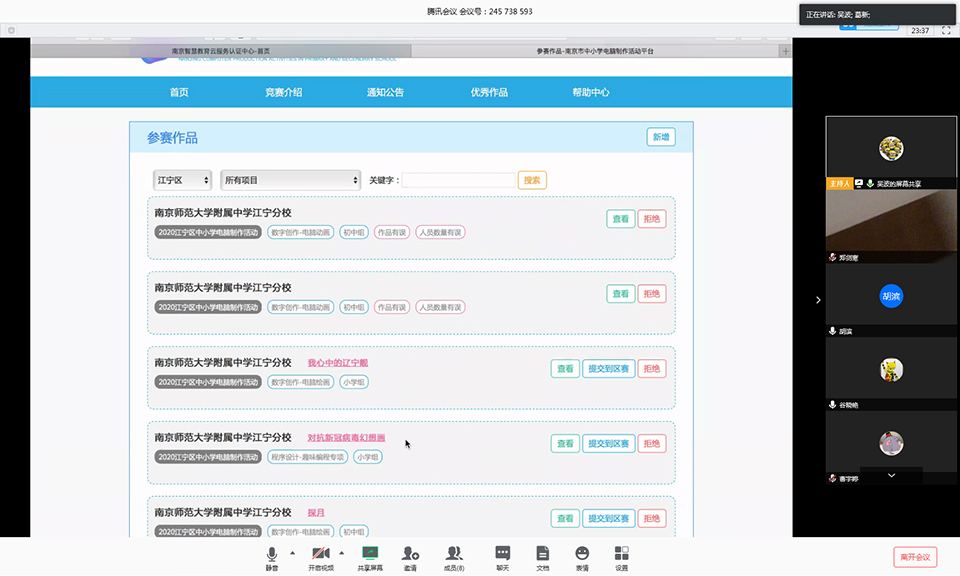Click 提交到区赛 for the 探月 entry
The height and width of the screenshot is (576, 960).
point(609,518)
